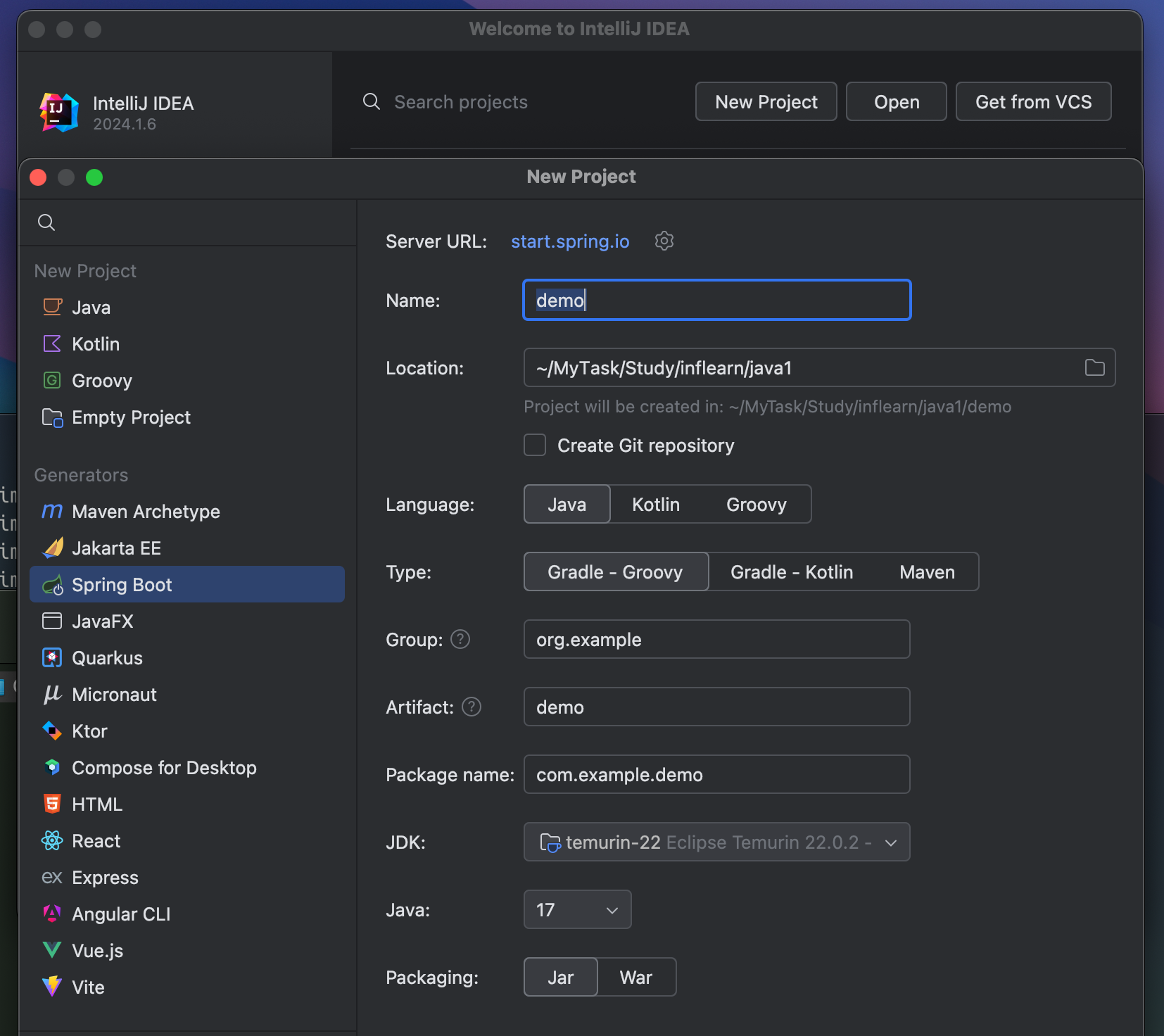The image size is (1164, 1036).
Task: Open the start.spring.io server link
Action: click(x=570, y=241)
